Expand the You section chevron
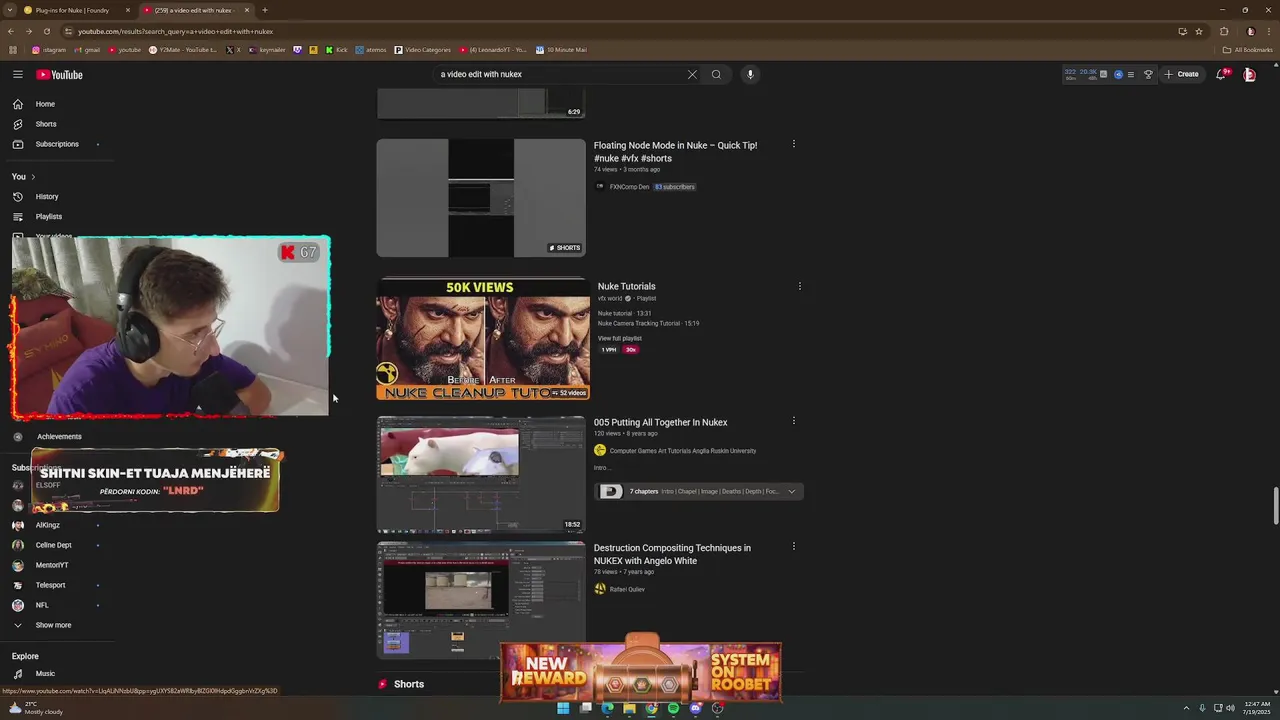Viewport: 1280px width, 720px height. click(33, 177)
